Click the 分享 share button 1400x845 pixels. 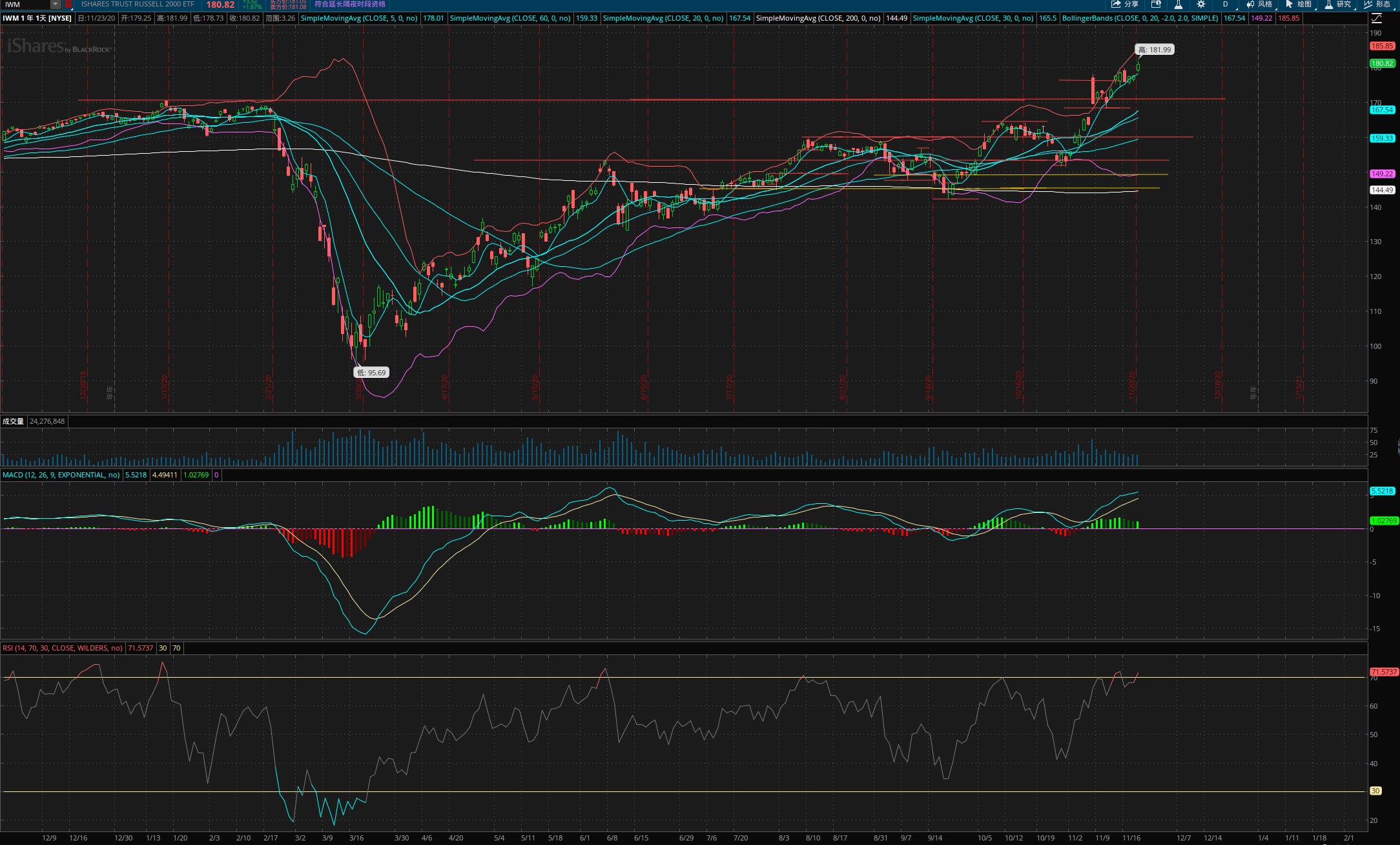pyautogui.click(x=1125, y=5)
